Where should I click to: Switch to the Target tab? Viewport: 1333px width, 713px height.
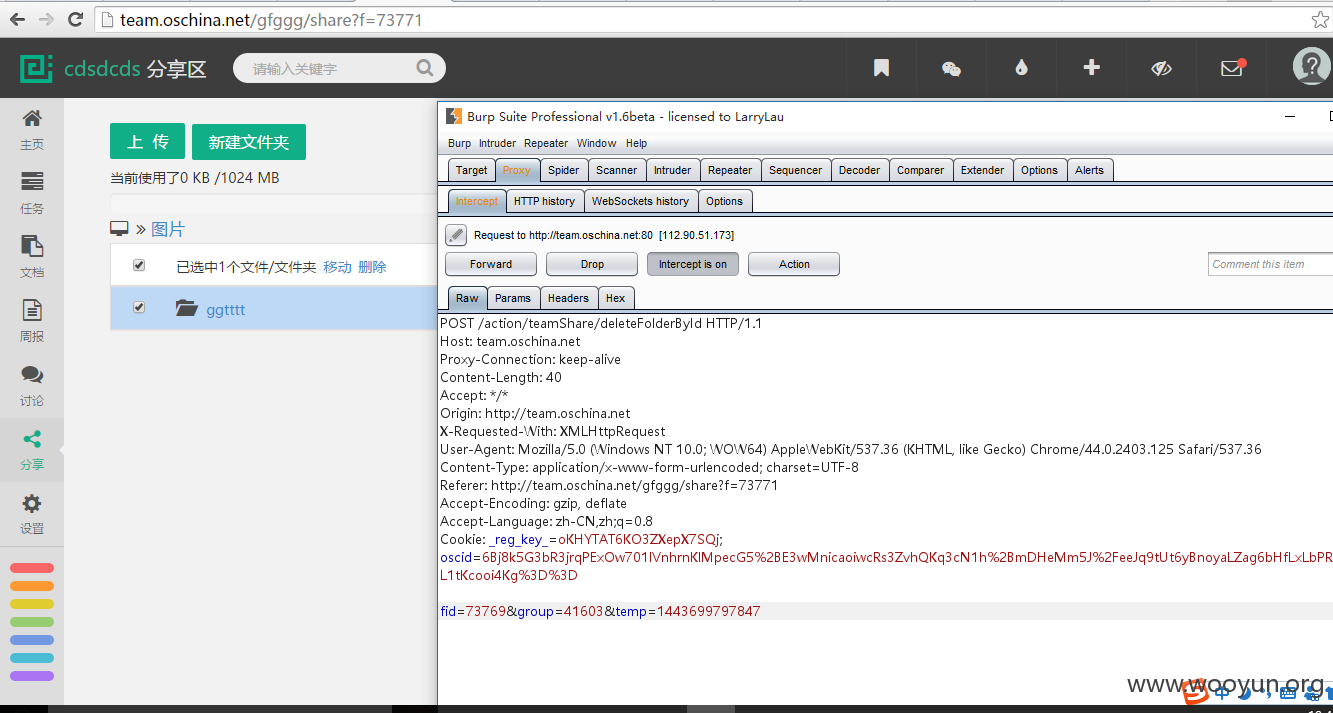point(471,170)
